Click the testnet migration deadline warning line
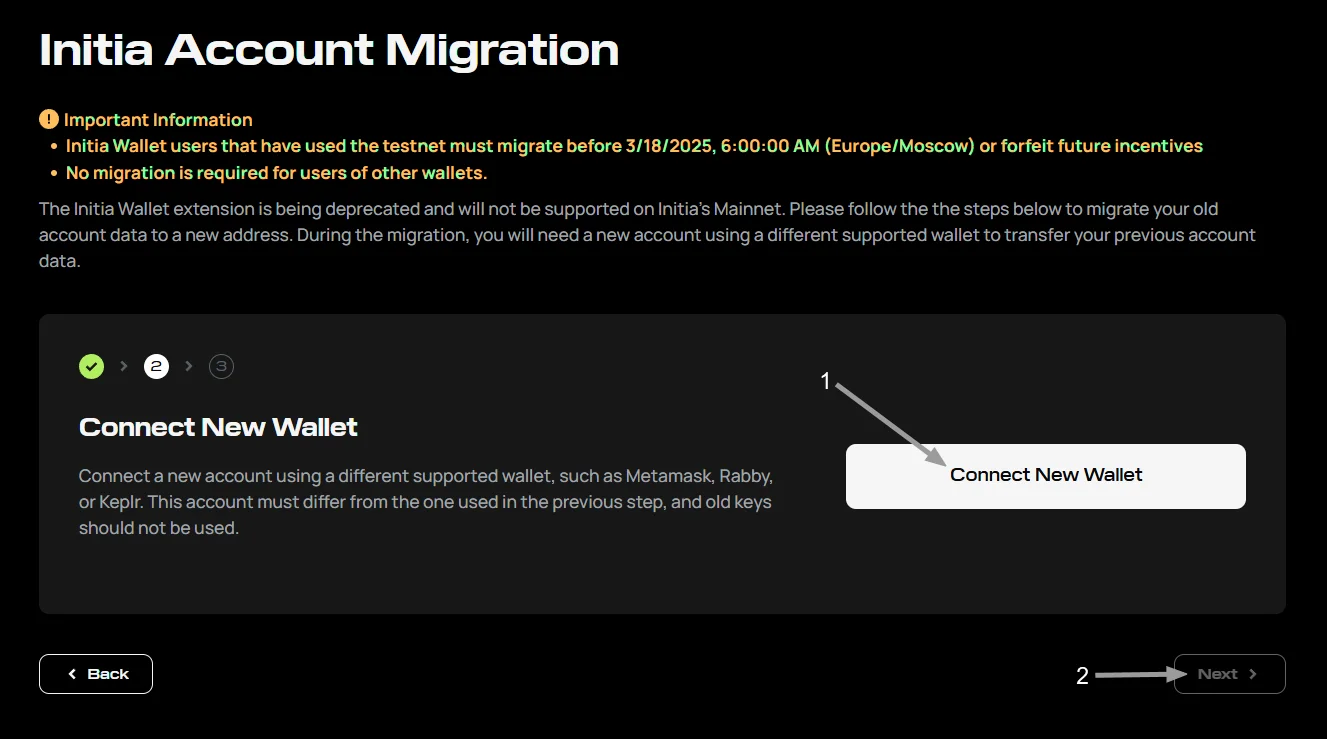This screenshot has height=739, width=1327. (634, 146)
